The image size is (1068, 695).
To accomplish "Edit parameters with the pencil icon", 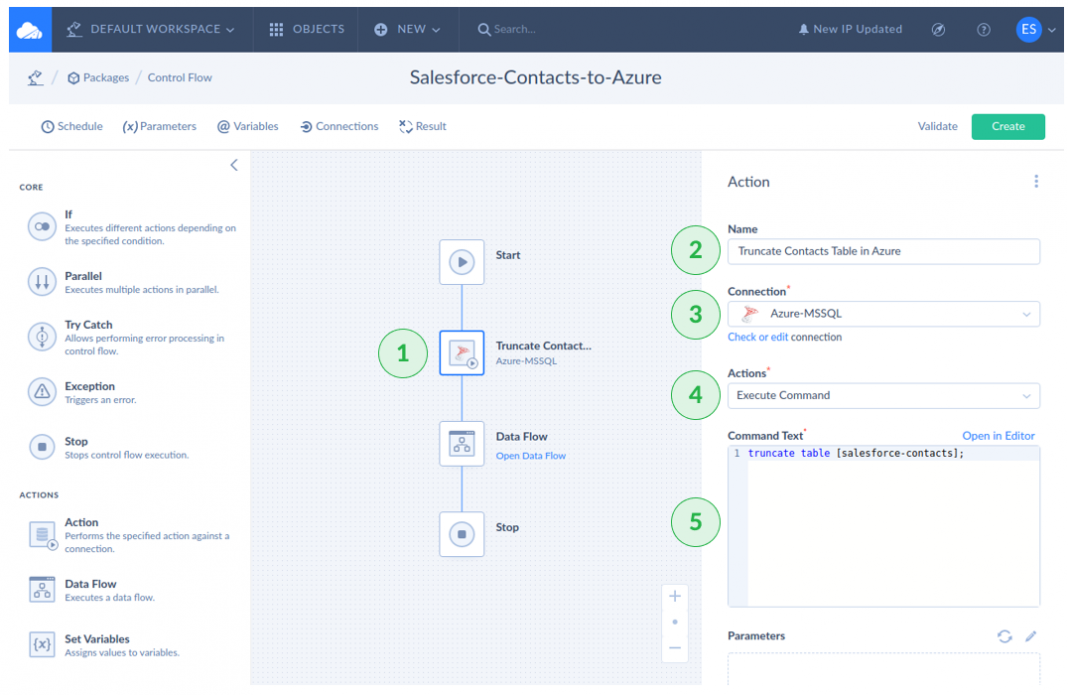I will click(x=1031, y=636).
